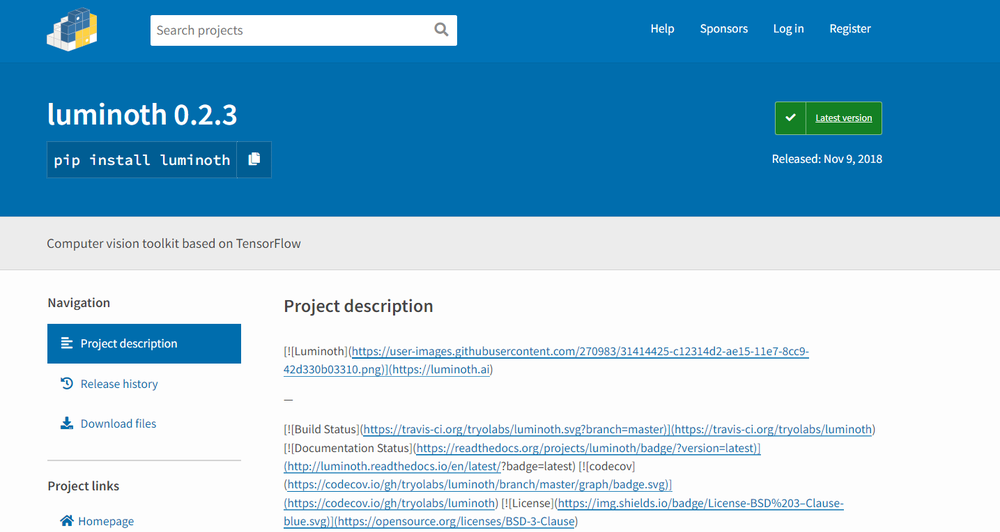Click the search magnifier icon
Screen dimensions: 1000x532
[x=441, y=29]
